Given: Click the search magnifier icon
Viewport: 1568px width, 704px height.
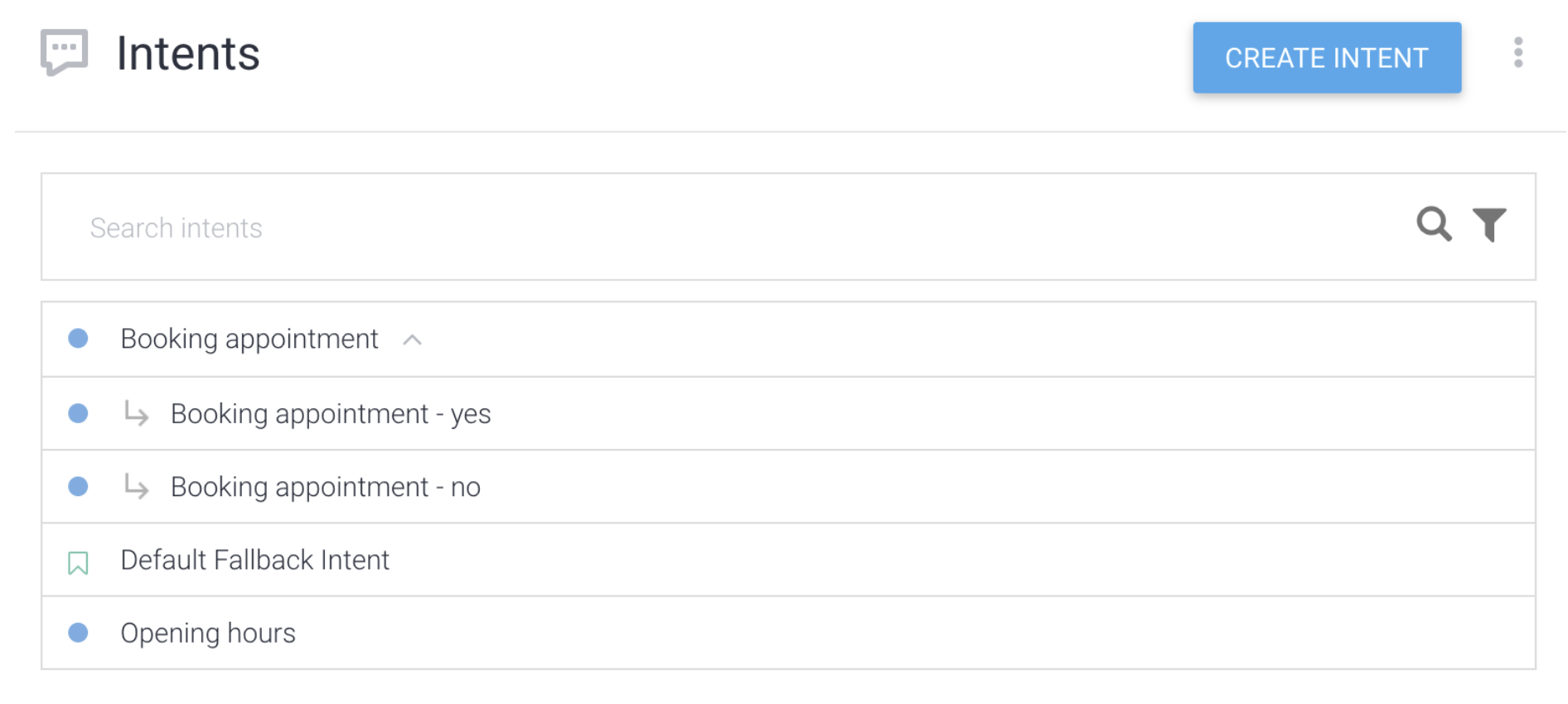Looking at the screenshot, I should coord(1434,224).
